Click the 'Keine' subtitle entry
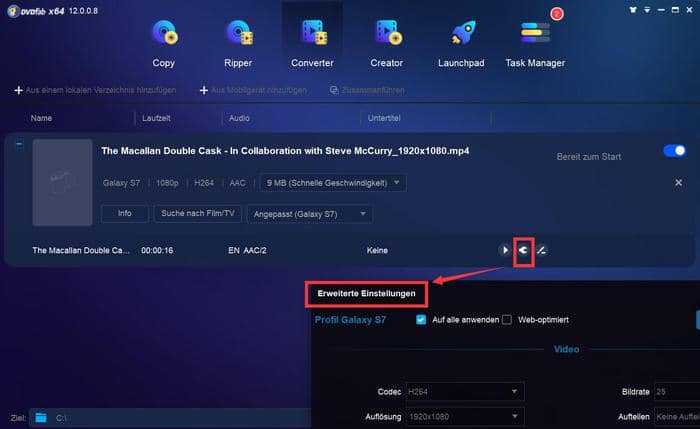This screenshot has height=429, width=700. 377,250
